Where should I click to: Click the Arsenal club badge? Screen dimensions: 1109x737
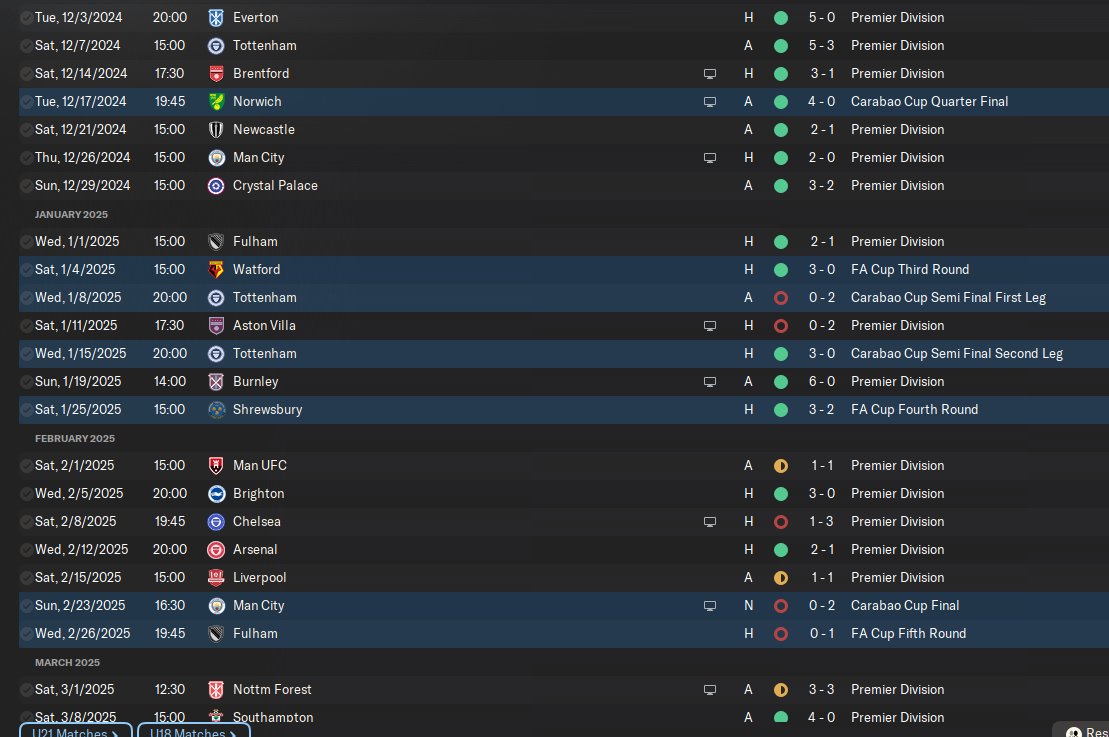tap(216, 550)
